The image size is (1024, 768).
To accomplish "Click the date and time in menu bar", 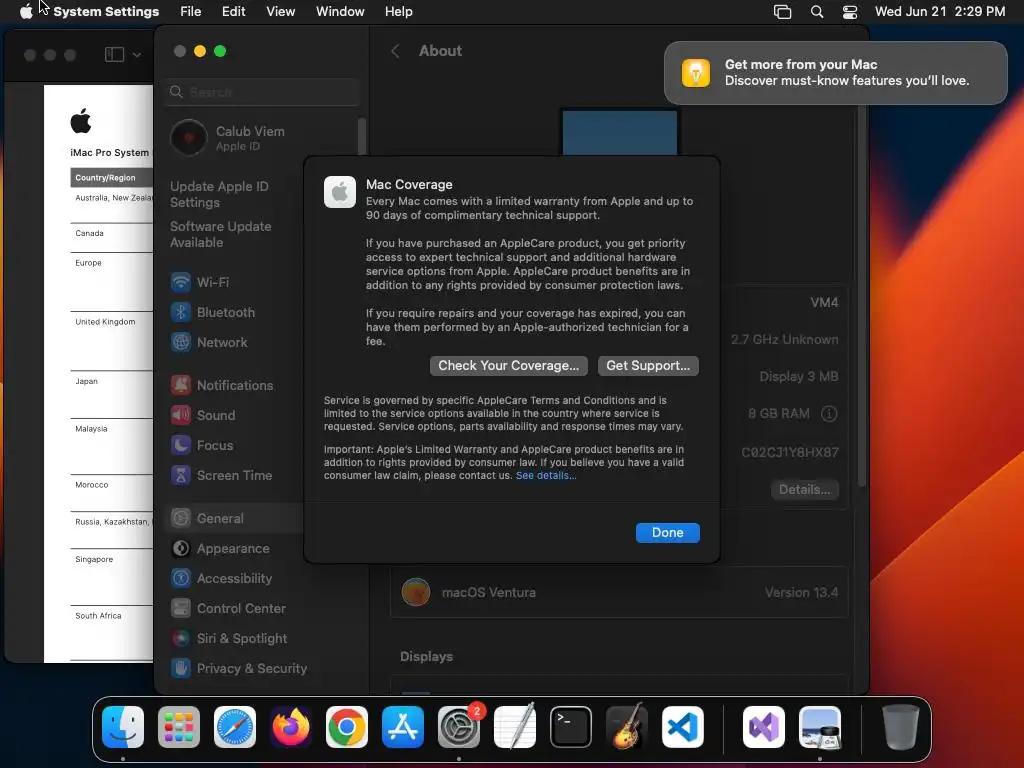I will (940, 12).
